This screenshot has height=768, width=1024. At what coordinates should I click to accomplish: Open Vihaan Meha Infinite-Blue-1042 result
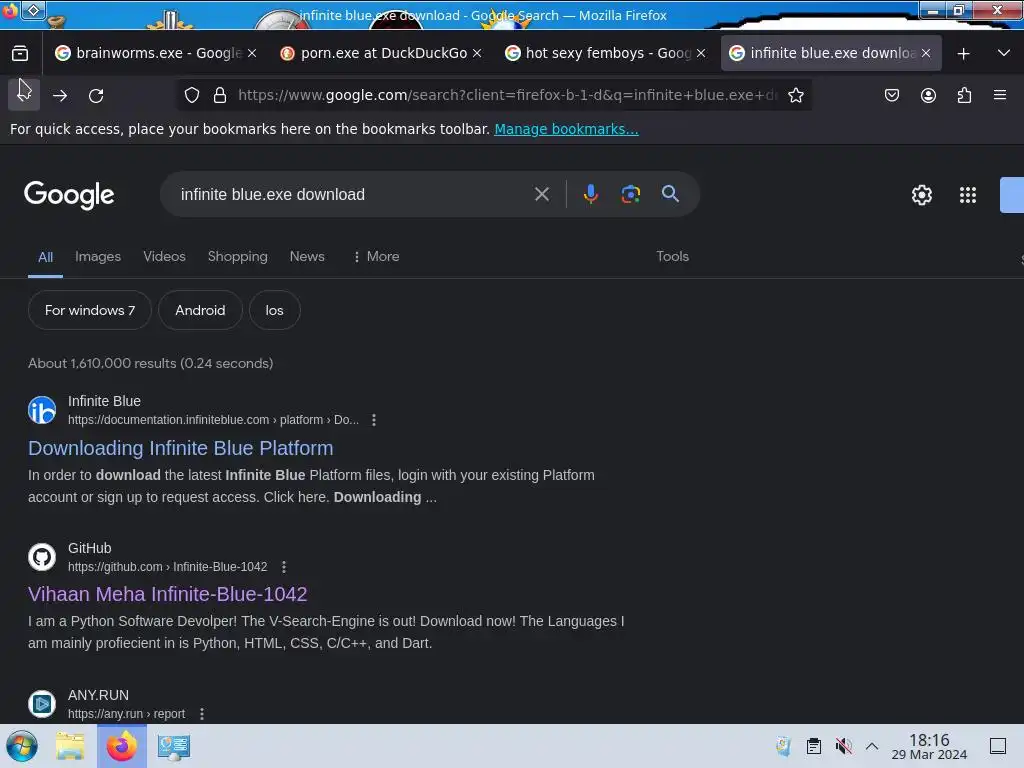pos(167,594)
